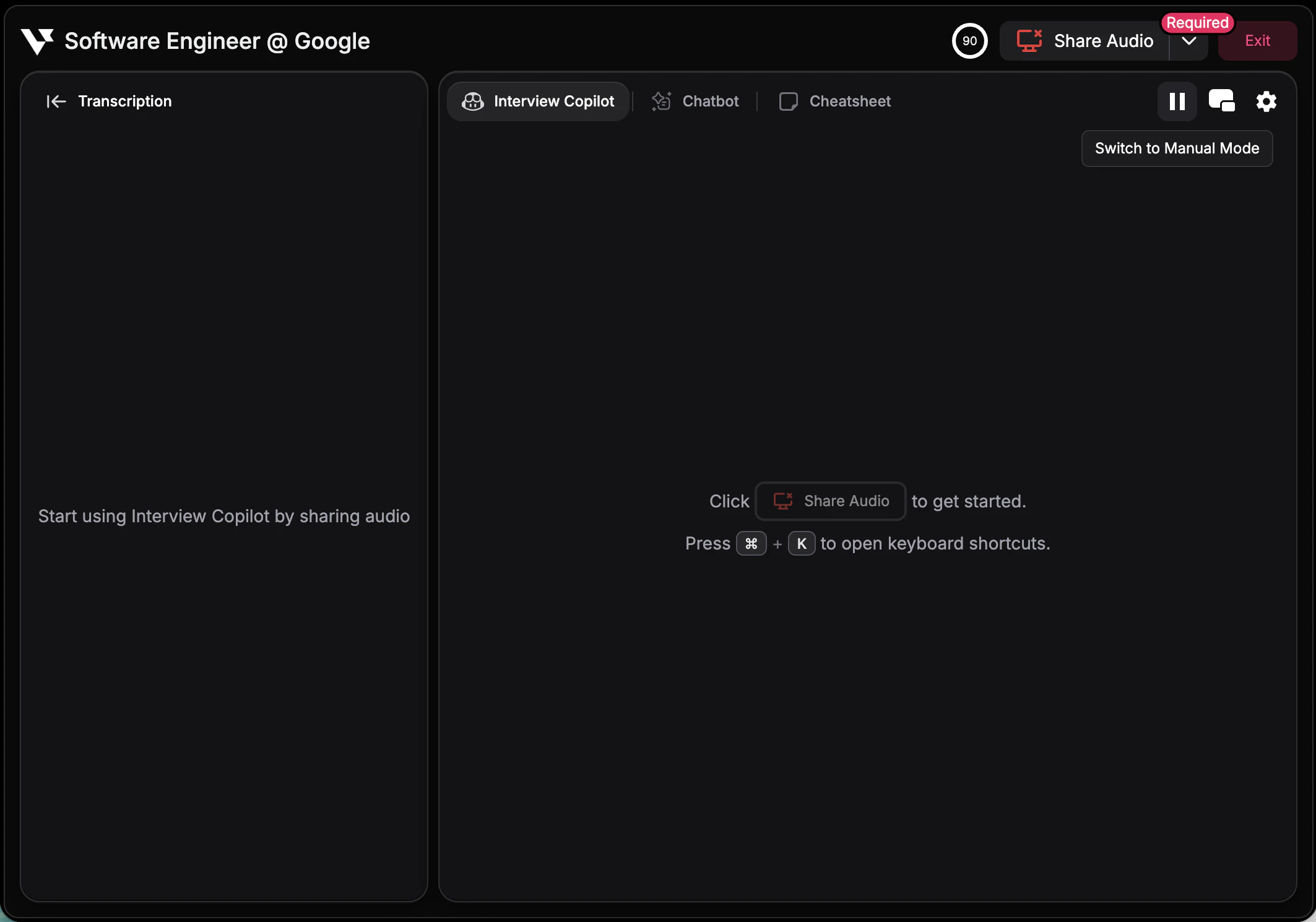Switch to Manual Mode
The width and height of the screenshot is (1316, 922).
[1177, 149]
